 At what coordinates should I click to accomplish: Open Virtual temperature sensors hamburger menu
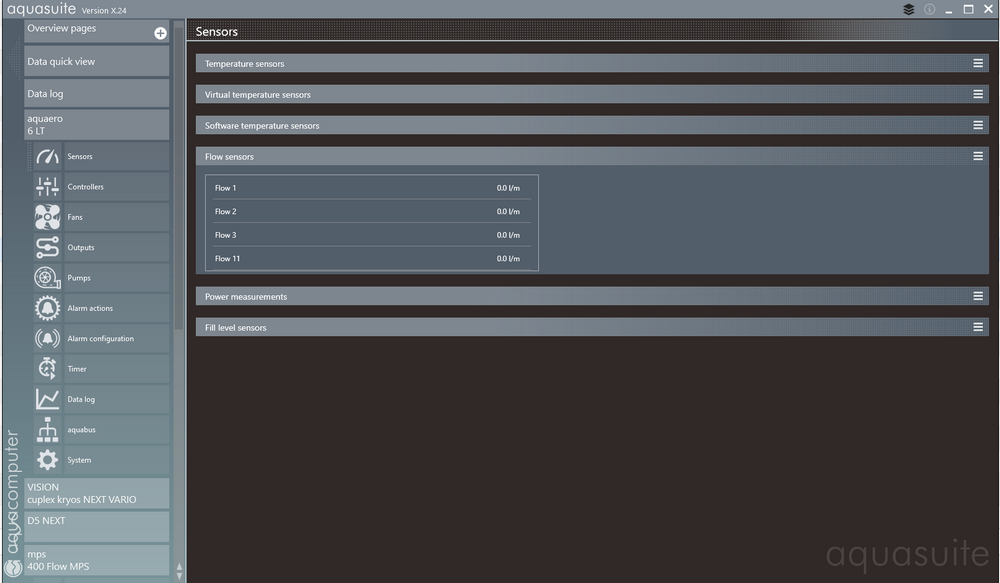click(x=978, y=94)
